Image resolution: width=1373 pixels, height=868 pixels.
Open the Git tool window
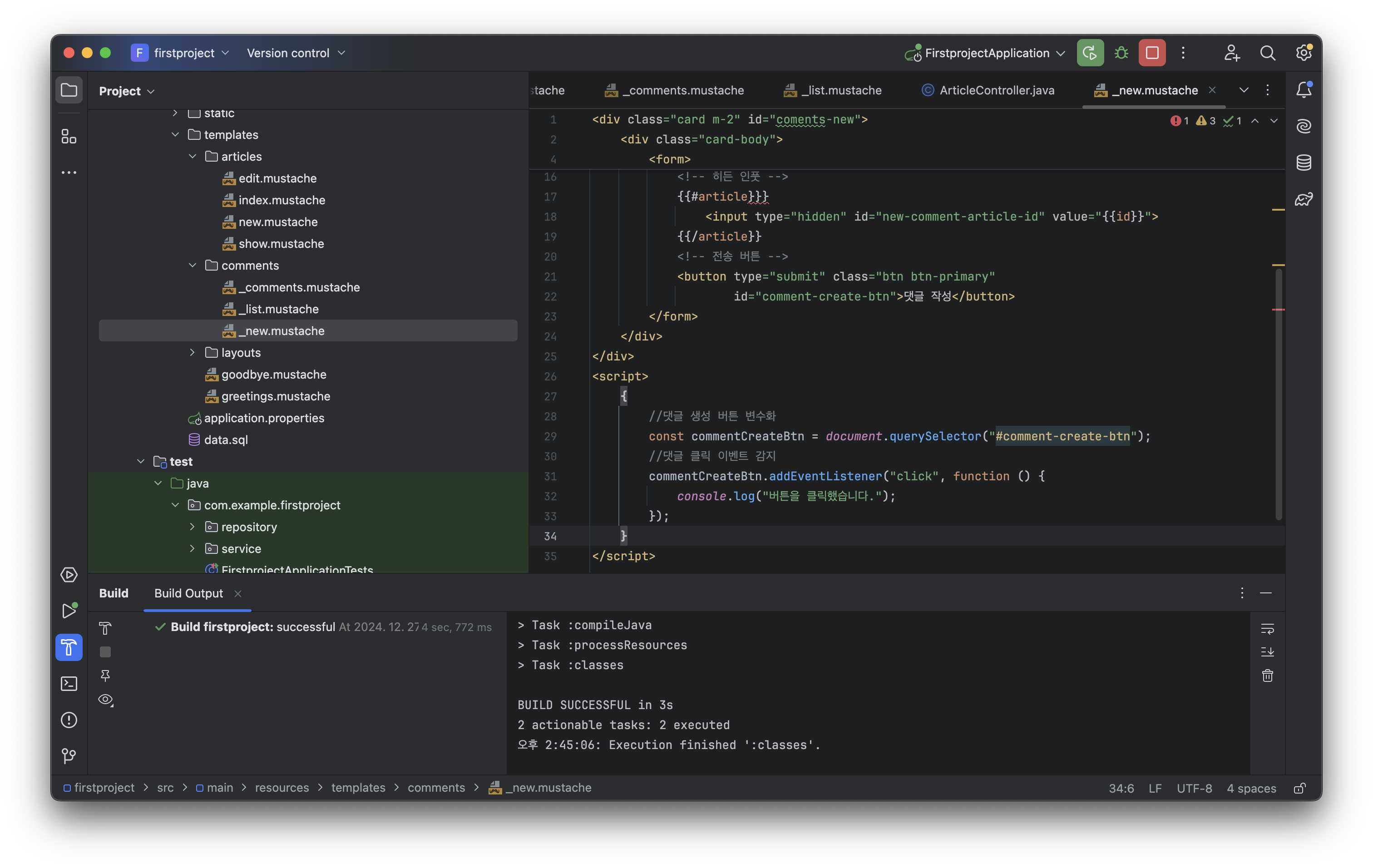[x=69, y=756]
